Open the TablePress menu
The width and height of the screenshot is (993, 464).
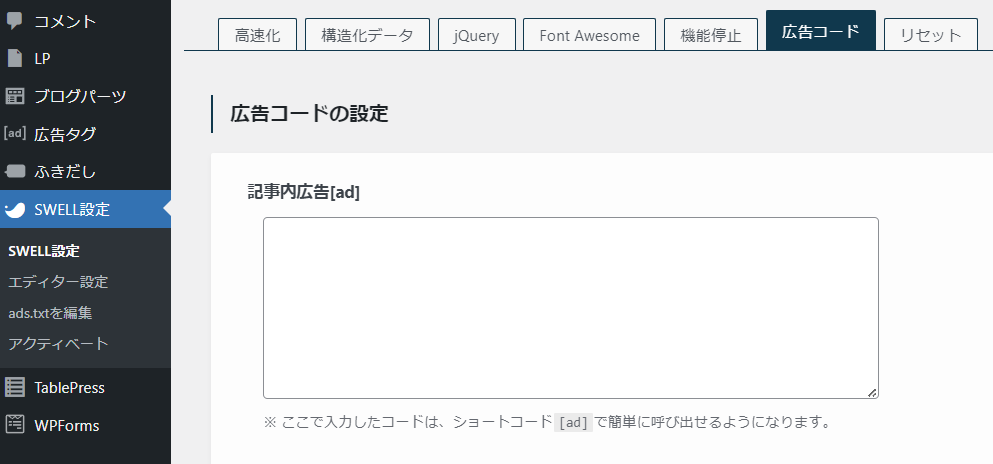point(85,387)
